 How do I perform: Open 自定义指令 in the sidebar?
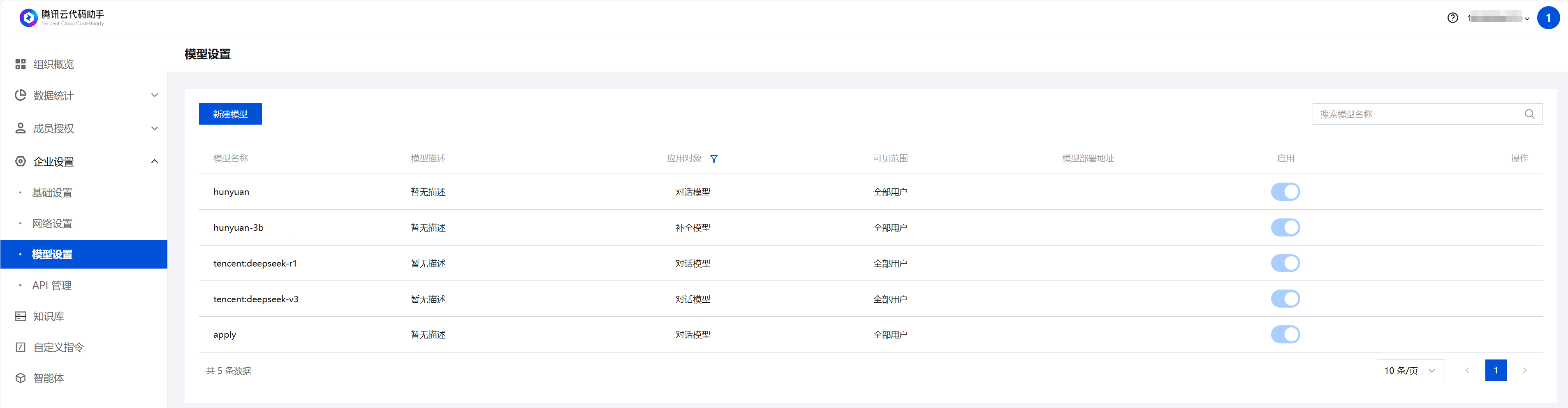point(58,347)
